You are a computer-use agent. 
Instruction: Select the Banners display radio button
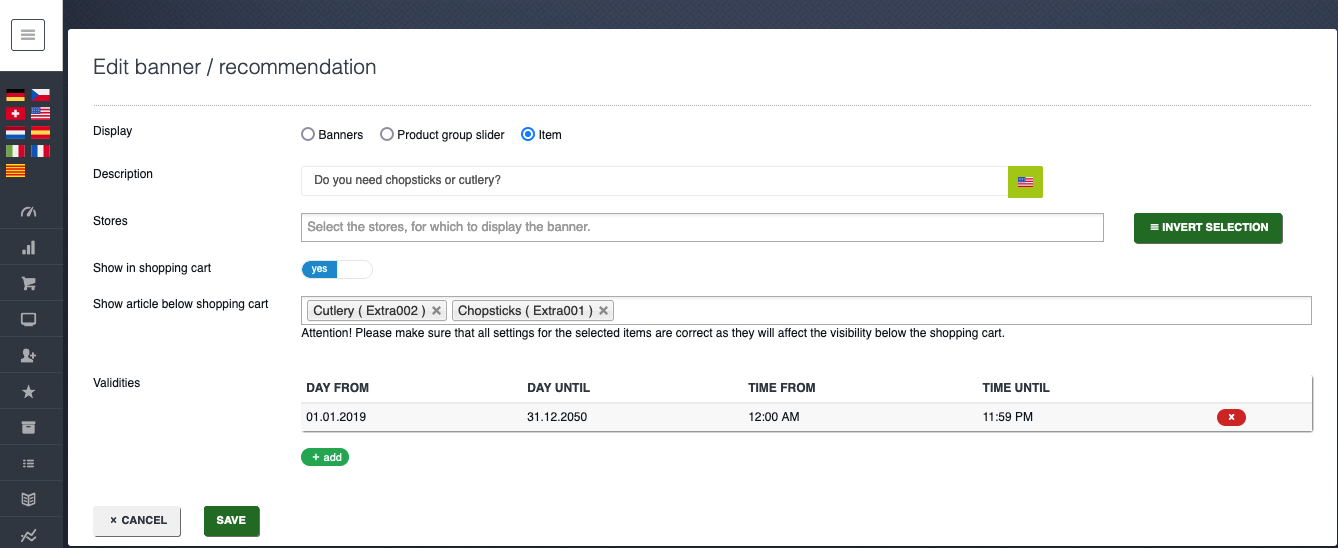308,134
